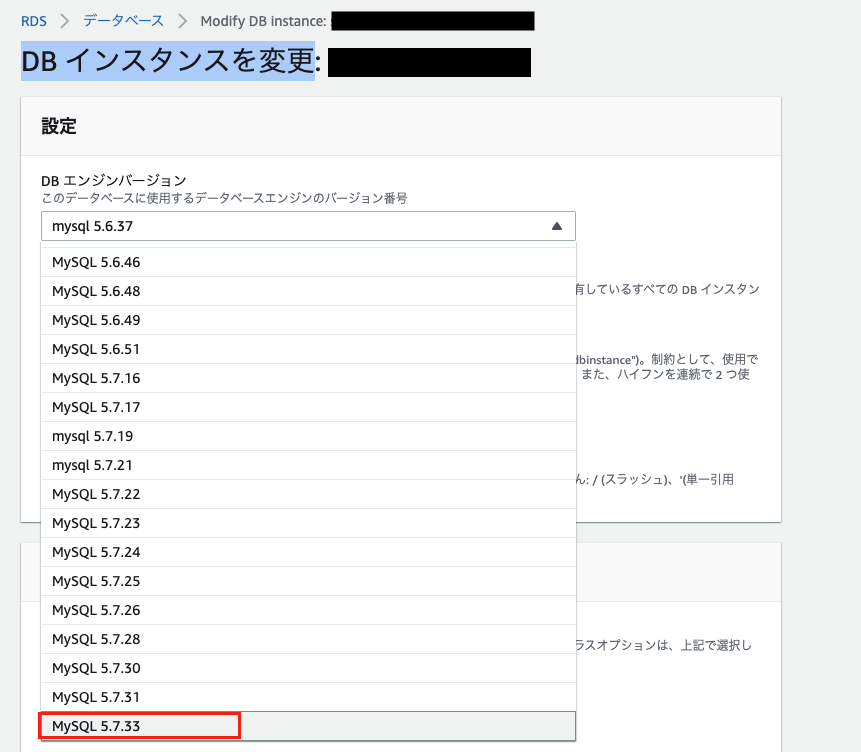Open the データベース breadcrumb link
The height and width of the screenshot is (752, 861).
(124, 21)
